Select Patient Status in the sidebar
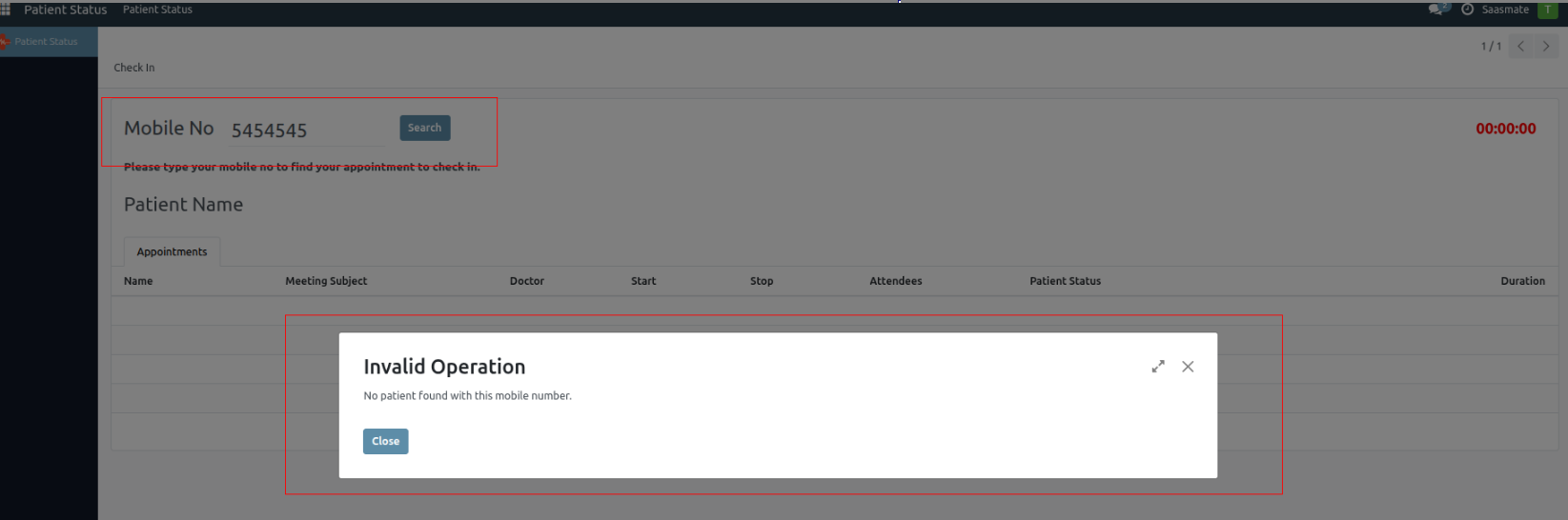Image resolution: width=1568 pixels, height=520 pixels. click(47, 42)
